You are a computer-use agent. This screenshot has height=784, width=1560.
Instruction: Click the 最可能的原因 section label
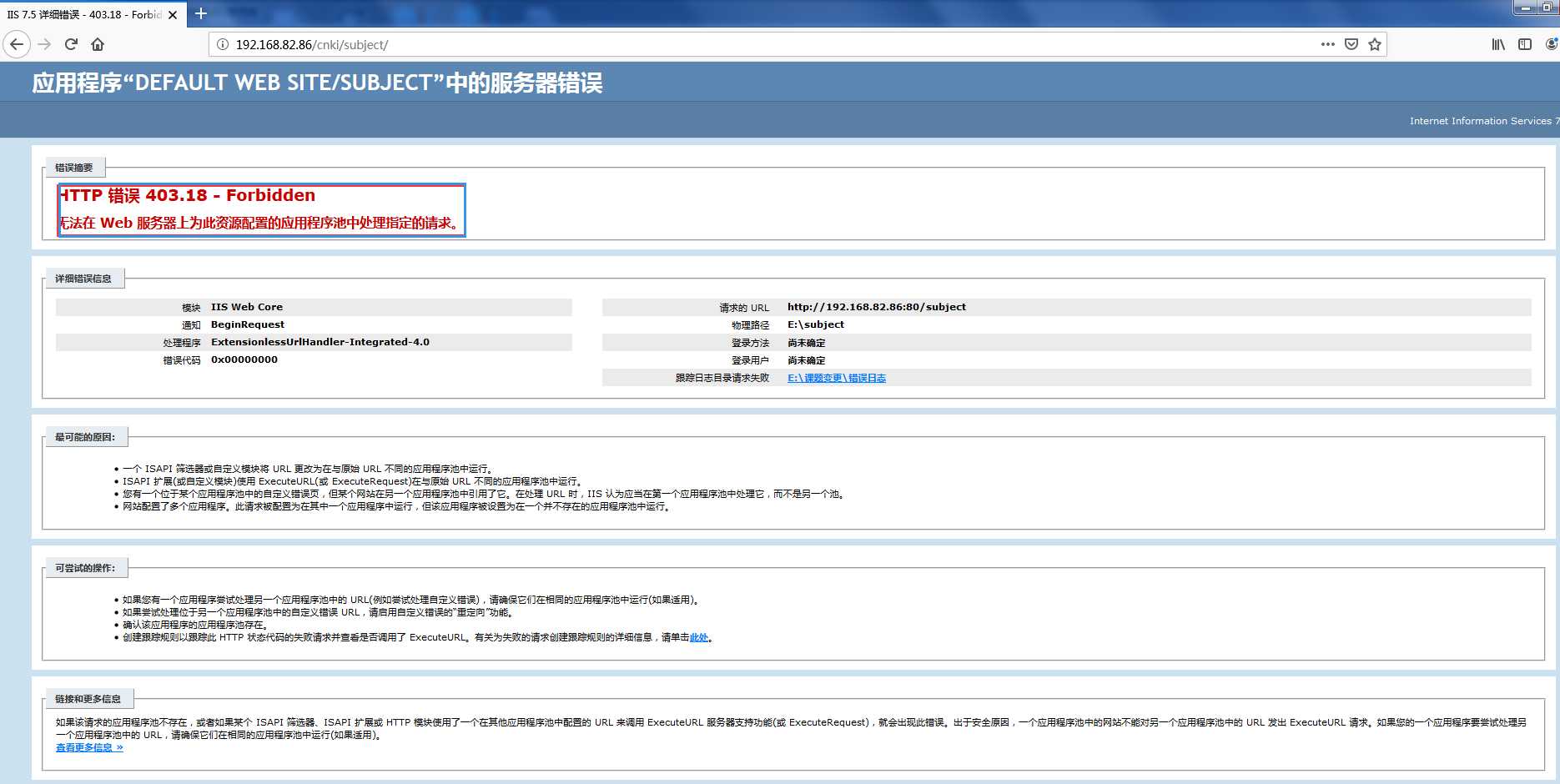[x=85, y=437]
